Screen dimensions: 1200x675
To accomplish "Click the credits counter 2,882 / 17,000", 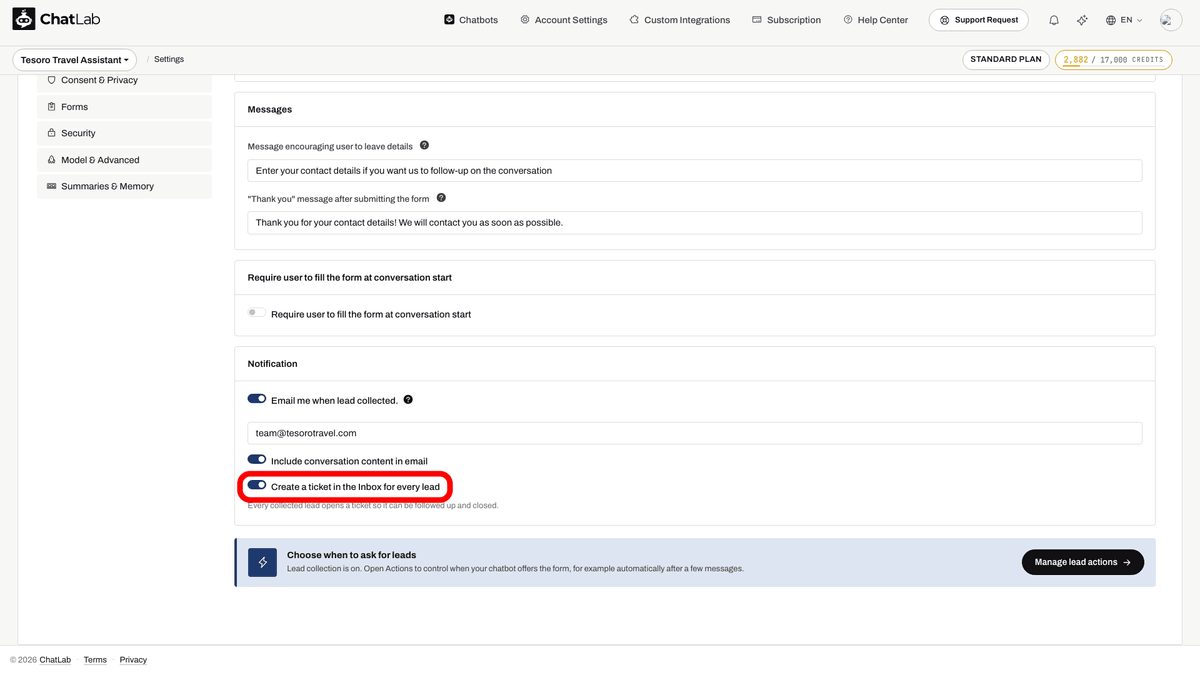I will pos(1112,60).
